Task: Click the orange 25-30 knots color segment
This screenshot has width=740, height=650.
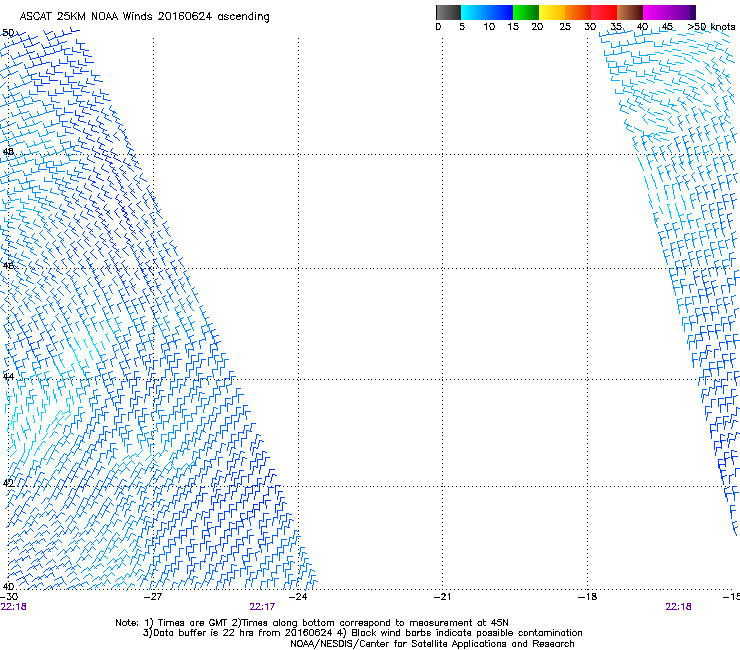Action: [x=578, y=12]
